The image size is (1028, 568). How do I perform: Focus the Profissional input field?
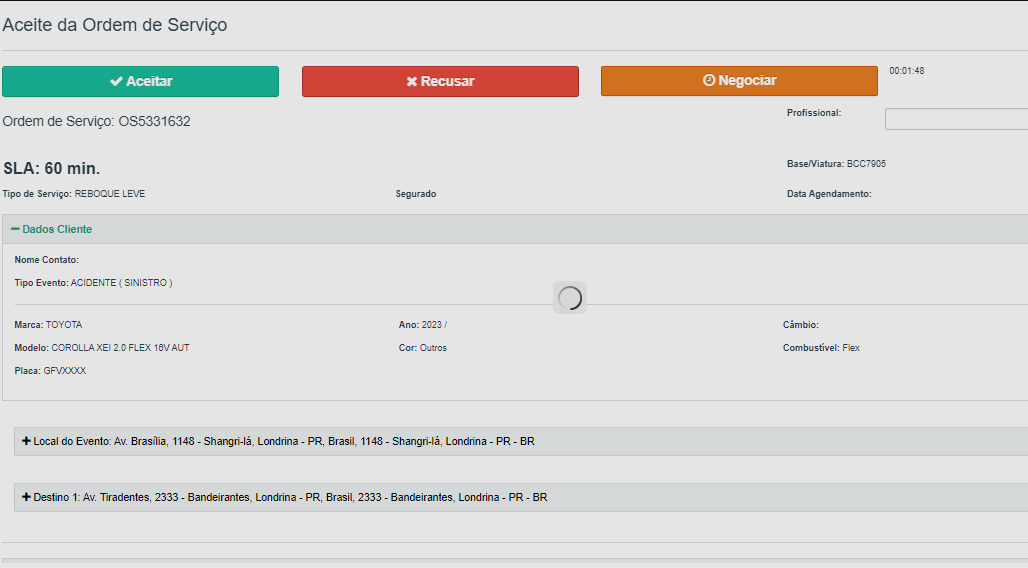[957, 119]
